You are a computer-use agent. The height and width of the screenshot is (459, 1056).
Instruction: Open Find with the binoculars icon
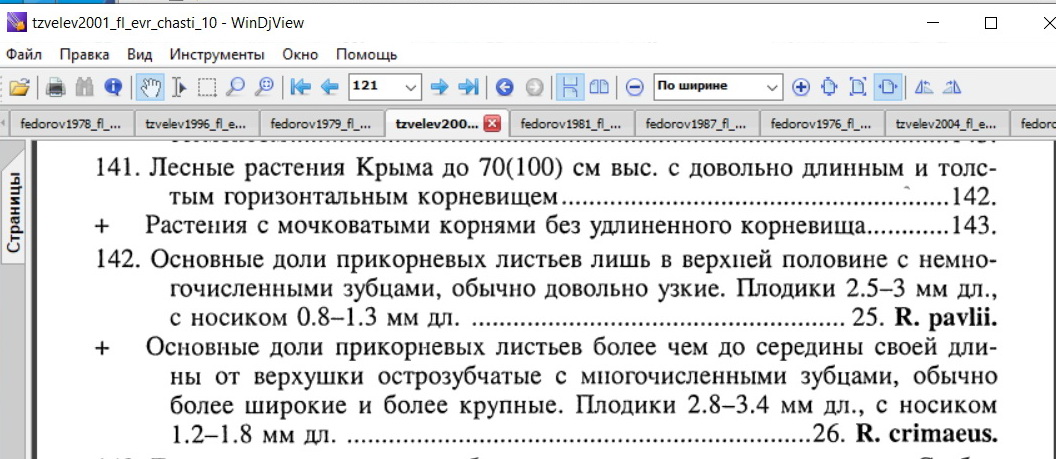click(x=84, y=87)
